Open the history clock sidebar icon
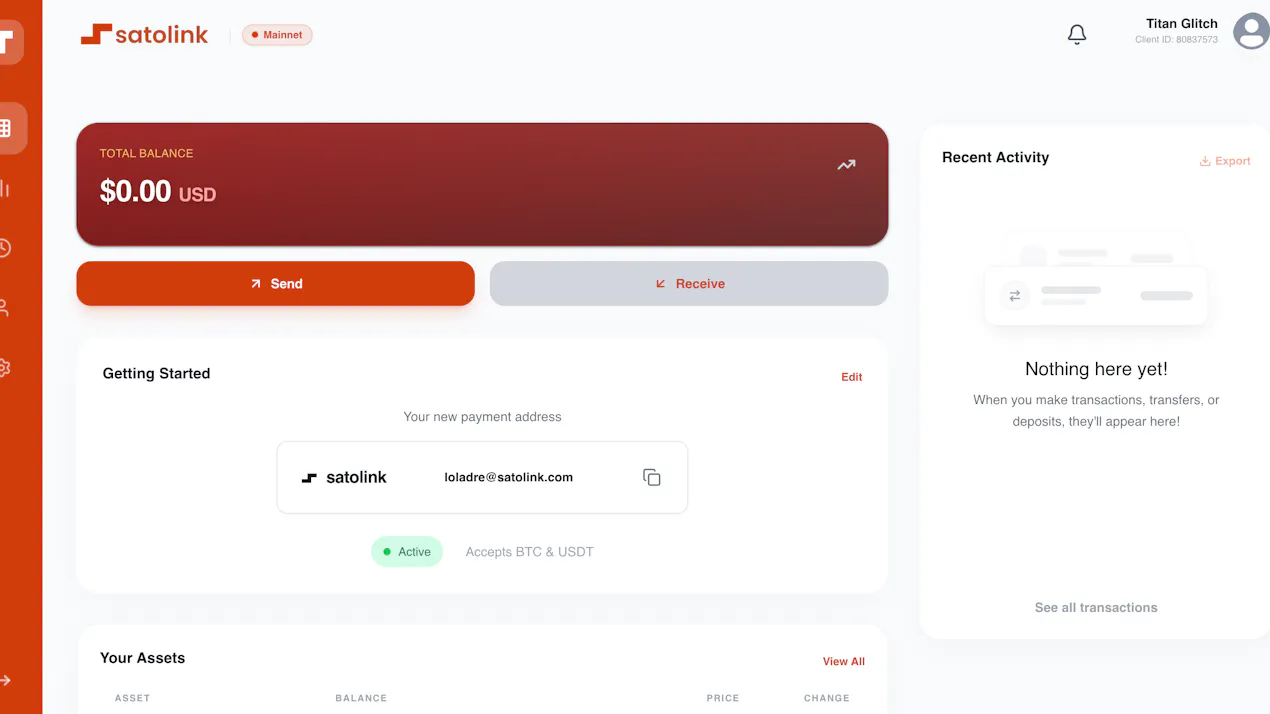 click(x=5, y=248)
